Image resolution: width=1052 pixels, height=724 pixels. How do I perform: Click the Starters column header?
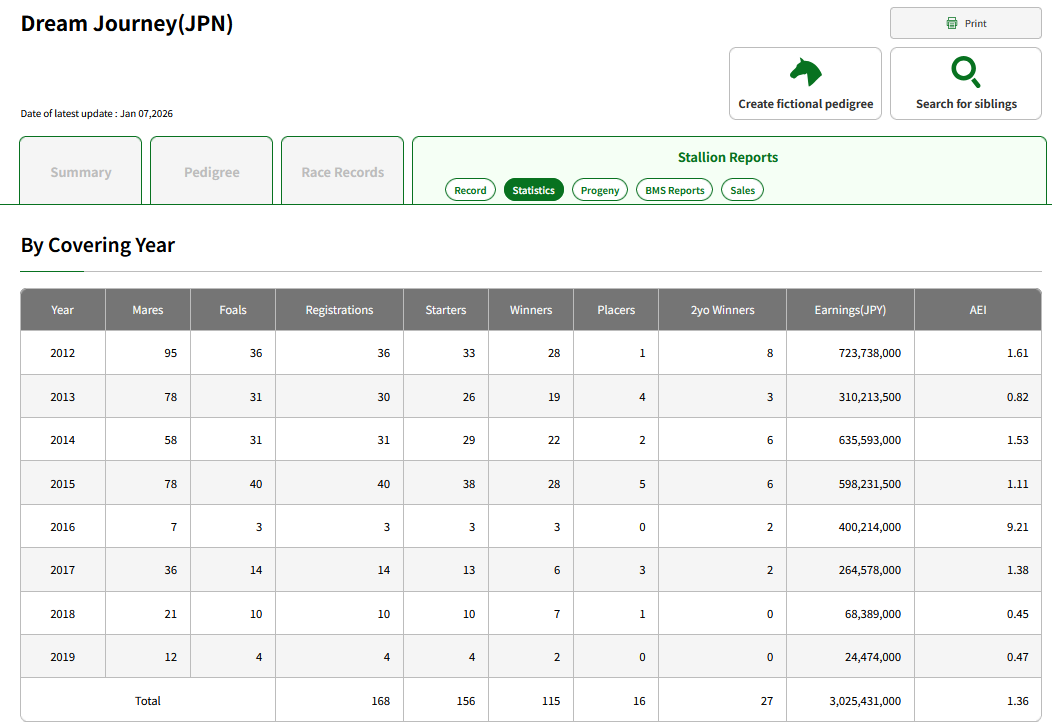pos(445,310)
